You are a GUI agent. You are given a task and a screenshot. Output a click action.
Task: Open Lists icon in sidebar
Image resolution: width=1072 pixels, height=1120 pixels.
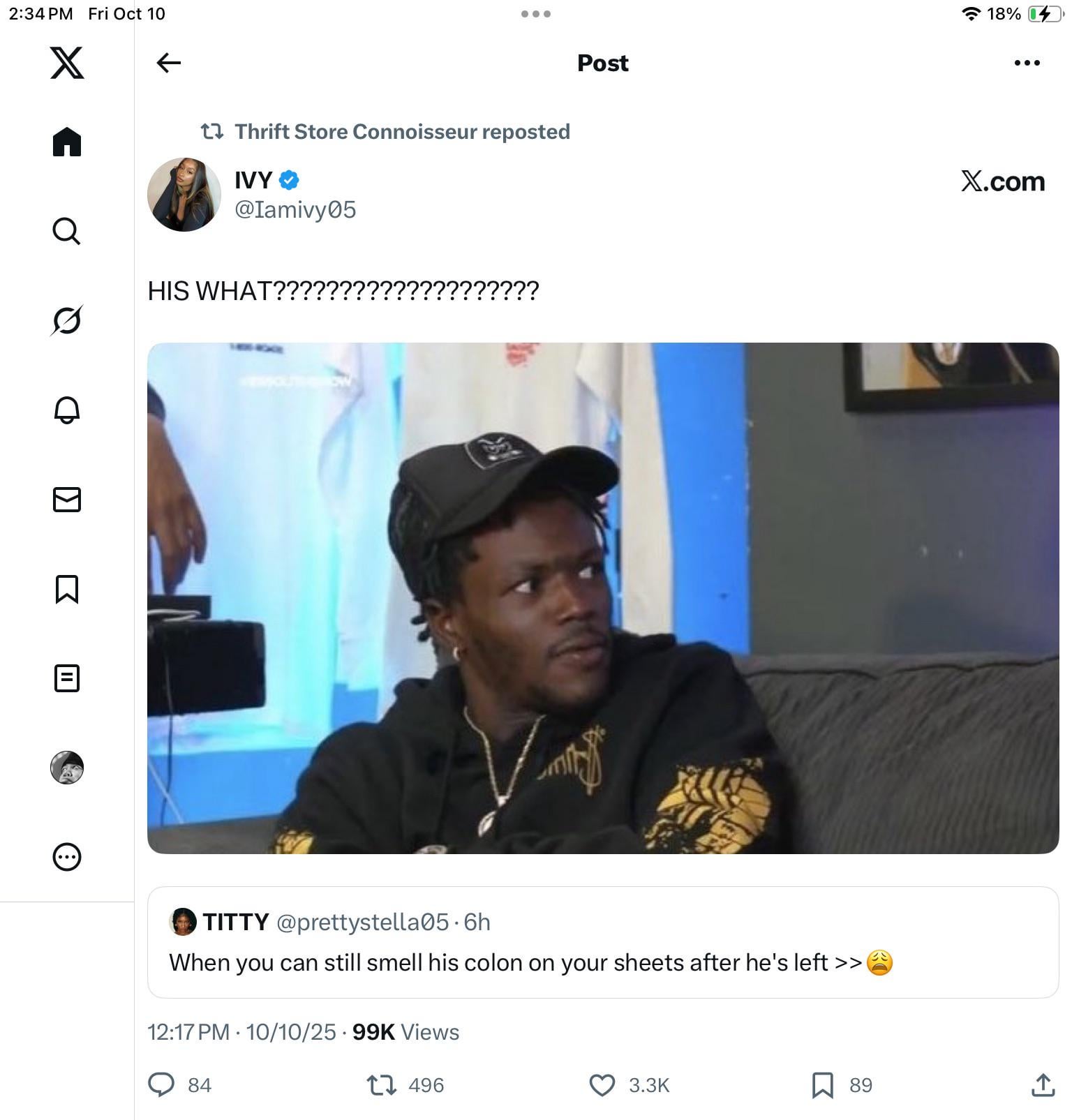[x=67, y=678]
